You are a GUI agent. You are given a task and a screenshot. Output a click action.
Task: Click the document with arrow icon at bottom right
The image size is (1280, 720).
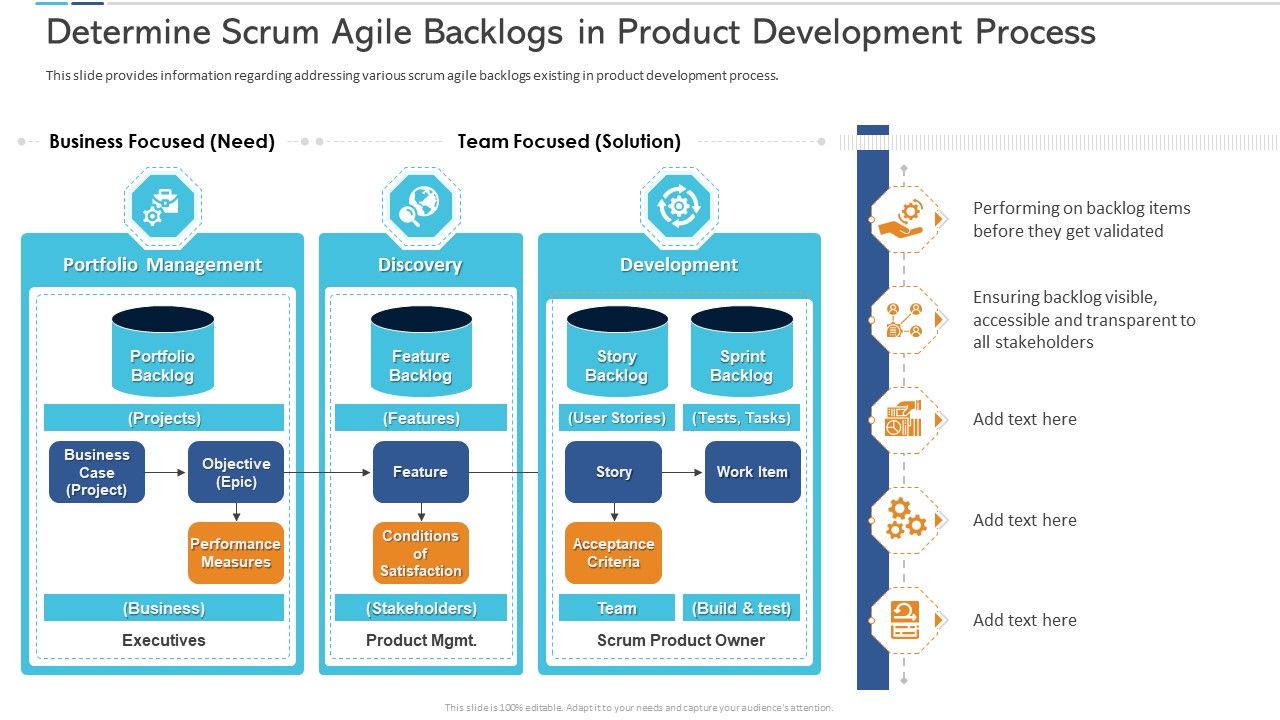[x=903, y=620]
